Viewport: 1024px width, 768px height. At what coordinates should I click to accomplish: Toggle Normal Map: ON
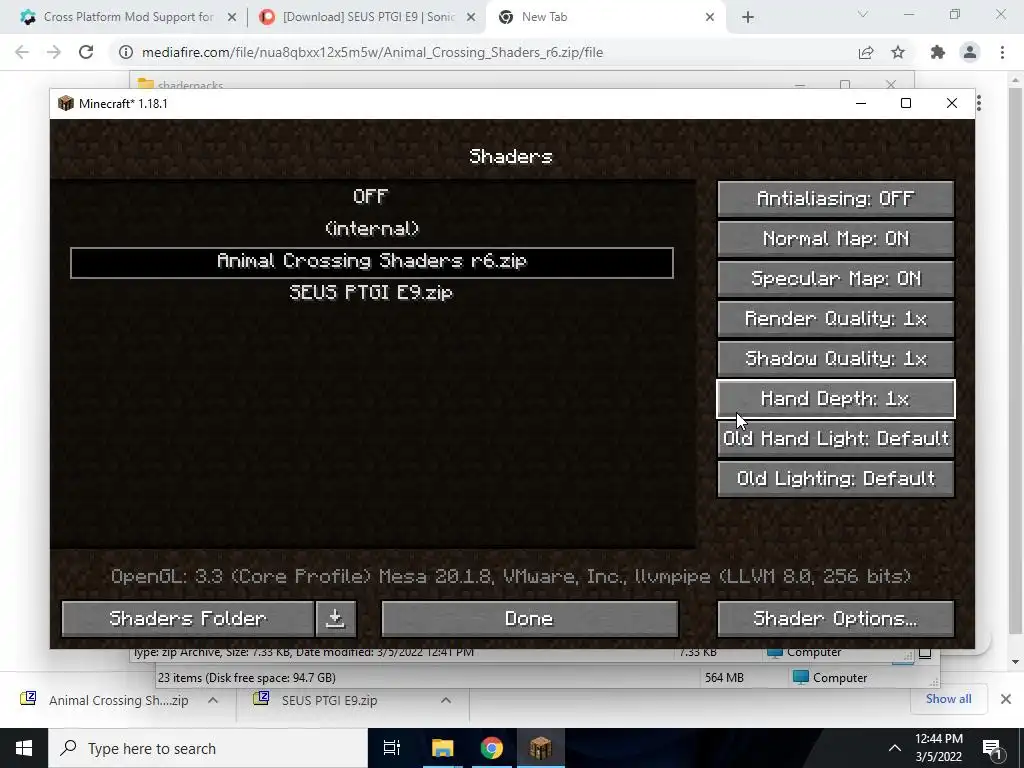[835, 238]
